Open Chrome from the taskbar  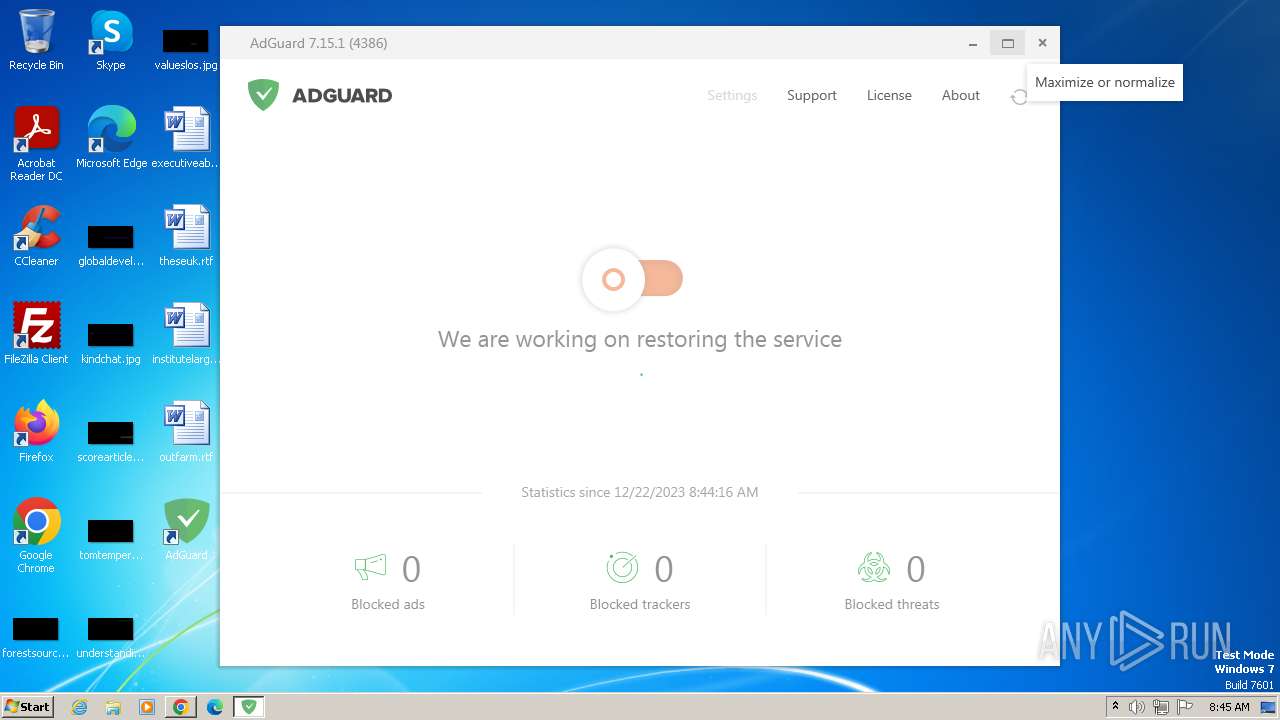point(181,707)
